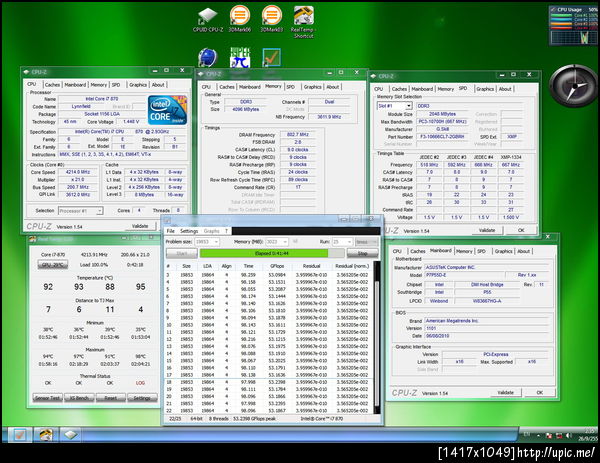This screenshot has width=600, height=463.
Task: Open the Super Pi desktop icon
Action: (240, 57)
